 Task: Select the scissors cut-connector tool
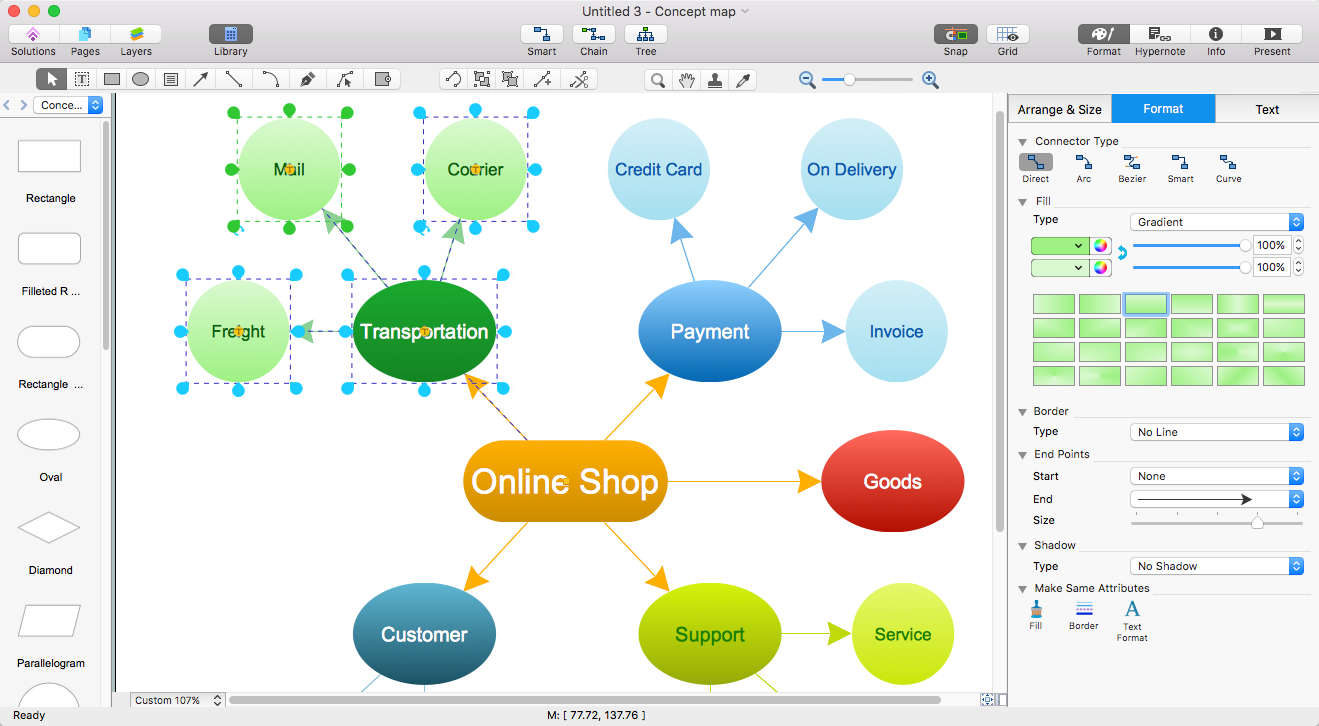tap(579, 79)
